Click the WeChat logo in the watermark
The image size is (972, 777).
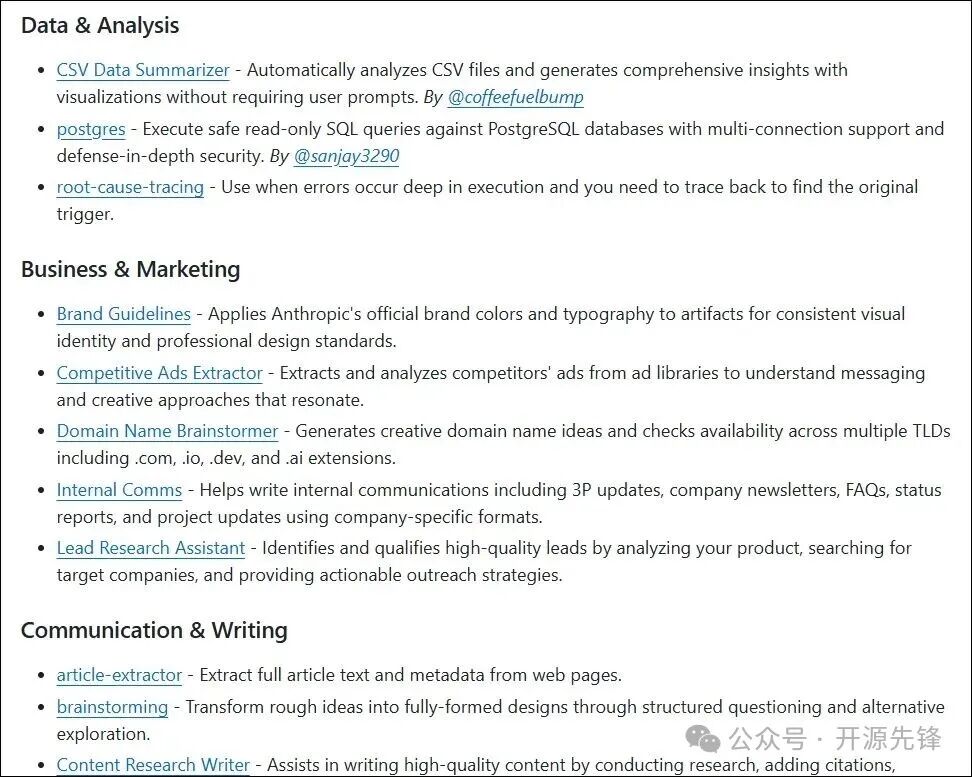tap(707, 739)
